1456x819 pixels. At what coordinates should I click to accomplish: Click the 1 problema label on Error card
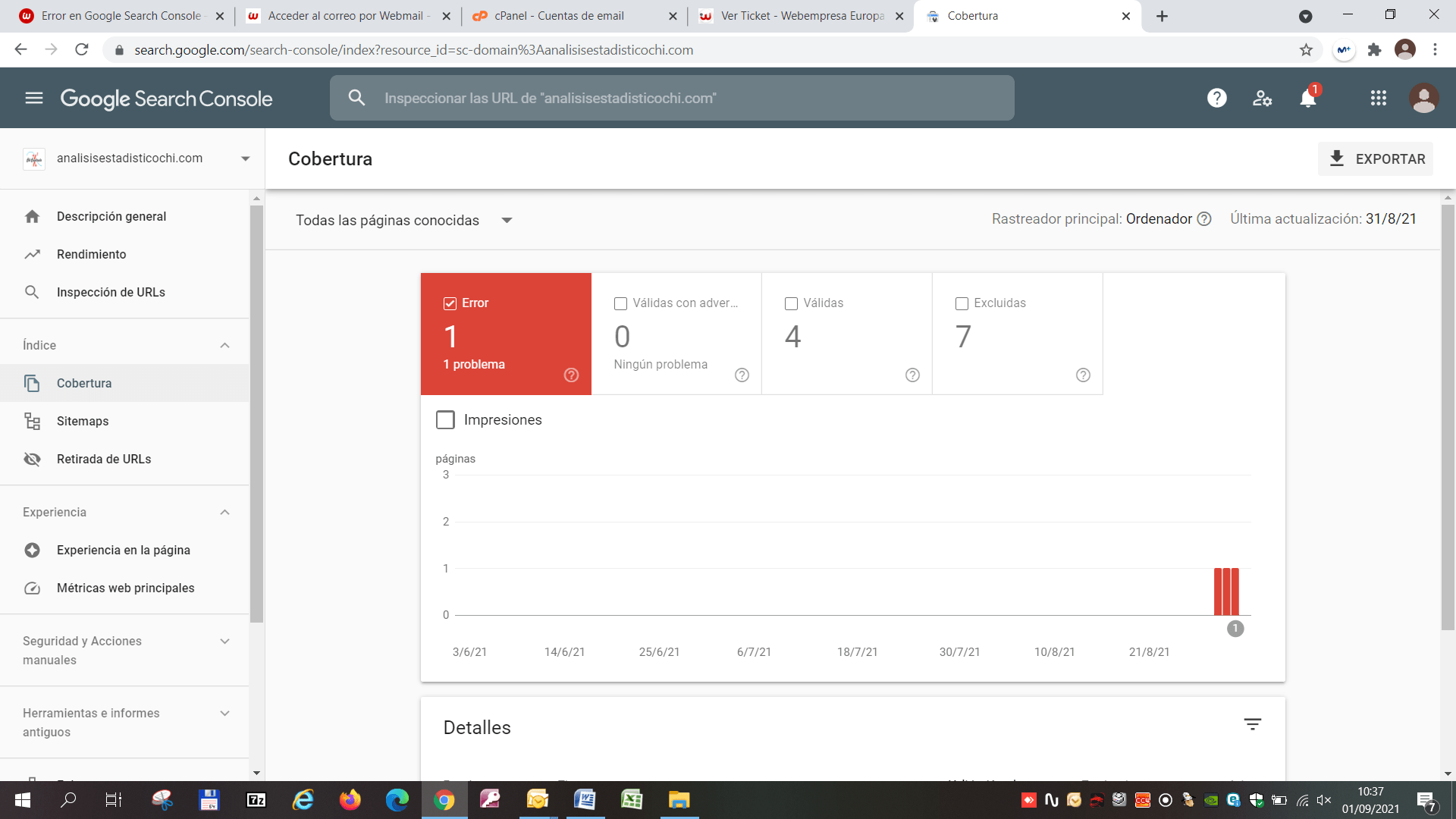(x=474, y=365)
